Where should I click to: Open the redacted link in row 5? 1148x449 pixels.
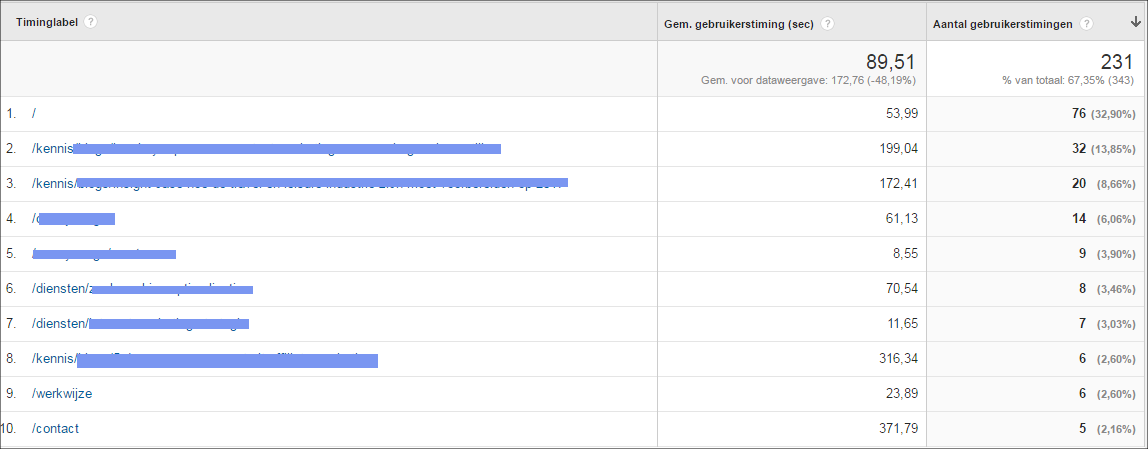[103, 254]
